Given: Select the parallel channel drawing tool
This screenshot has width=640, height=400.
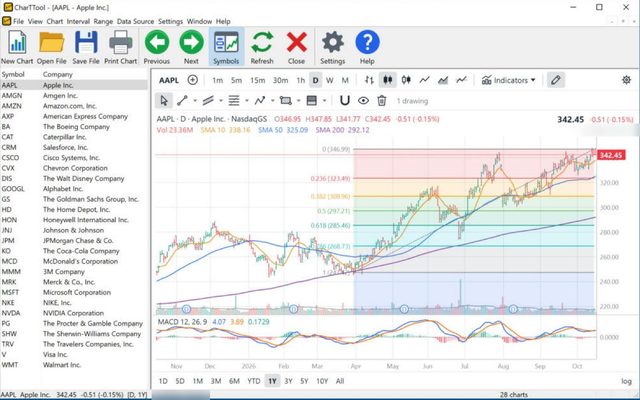Looking at the screenshot, I should click(208, 100).
